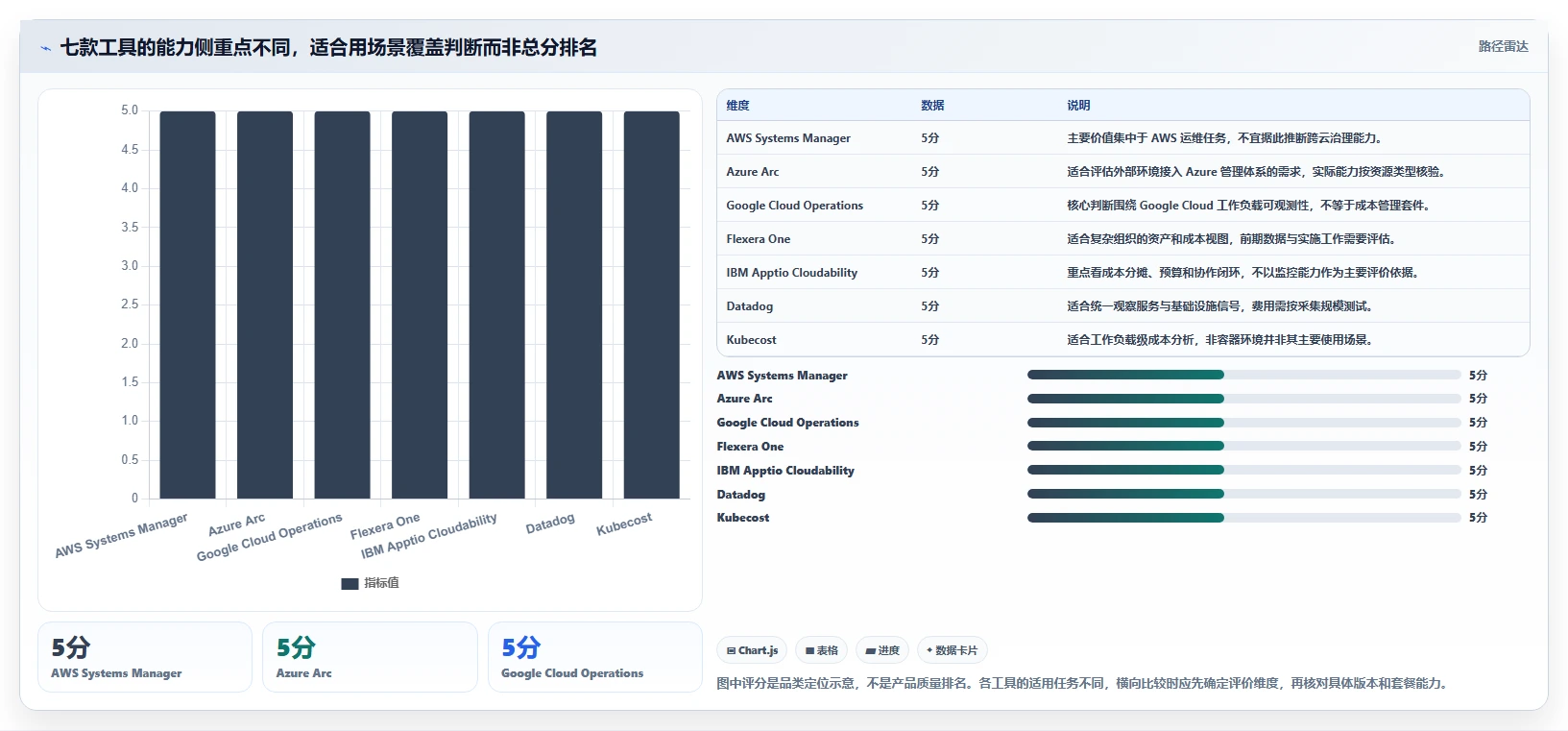Click the Datadog label on the chart's x-axis
Screen dimensions: 1568x731
550,524
